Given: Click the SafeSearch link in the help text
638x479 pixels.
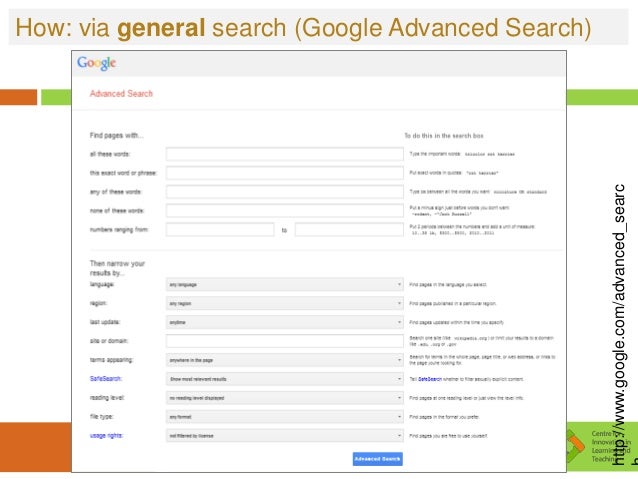Looking at the screenshot, I should (430, 379).
